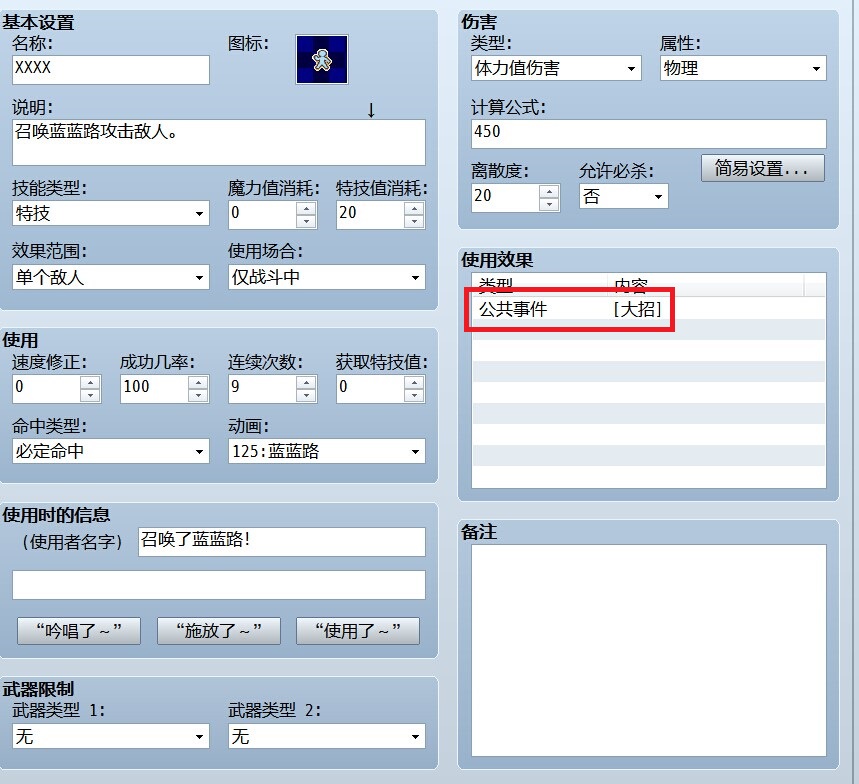This screenshot has height=784, width=859.
Task: Increase 离散度 with the up arrow
Action: click(x=549, y=191)
